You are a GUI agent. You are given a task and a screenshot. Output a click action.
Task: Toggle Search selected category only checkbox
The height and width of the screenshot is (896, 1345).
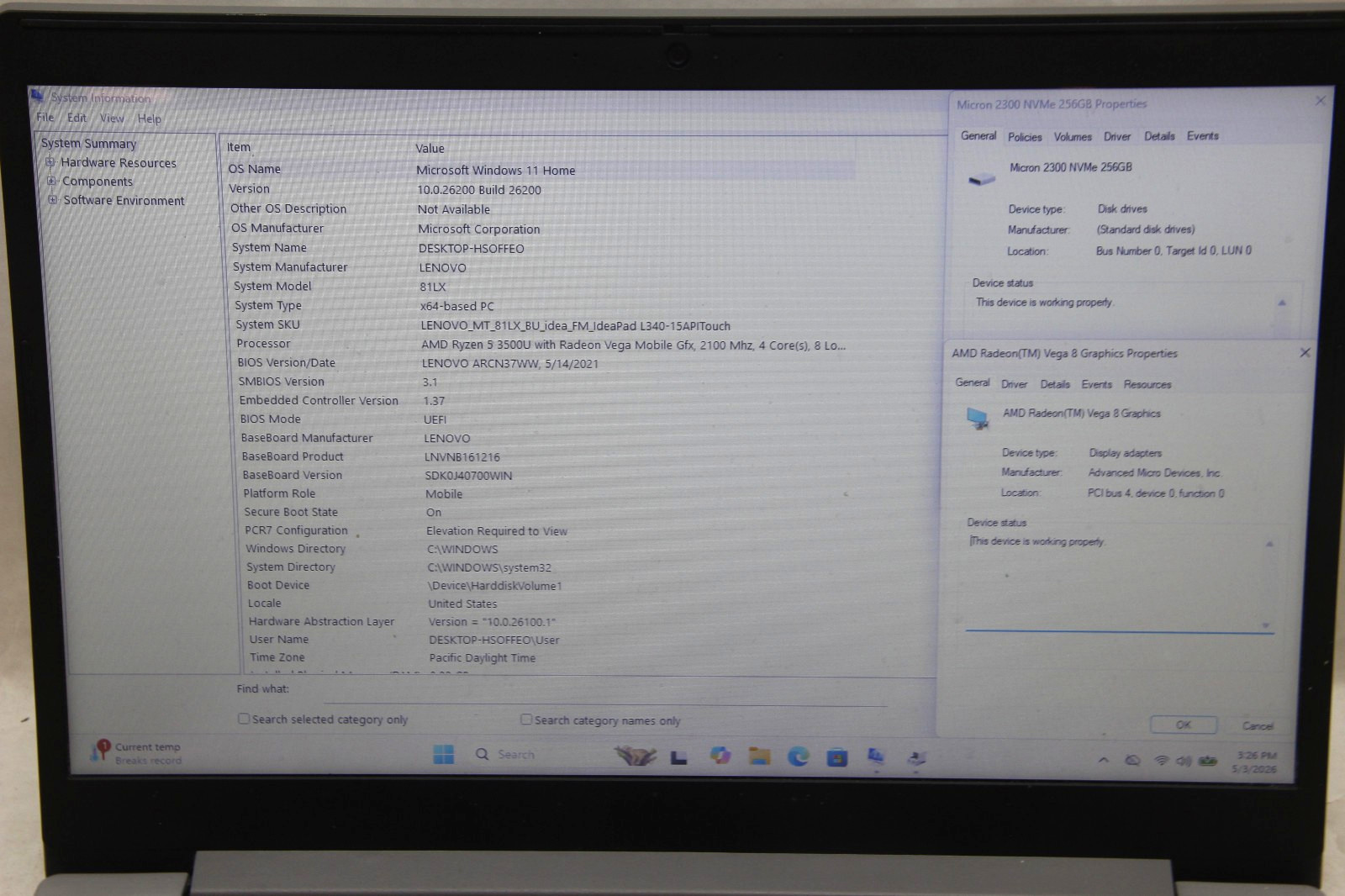click(244, 719)
